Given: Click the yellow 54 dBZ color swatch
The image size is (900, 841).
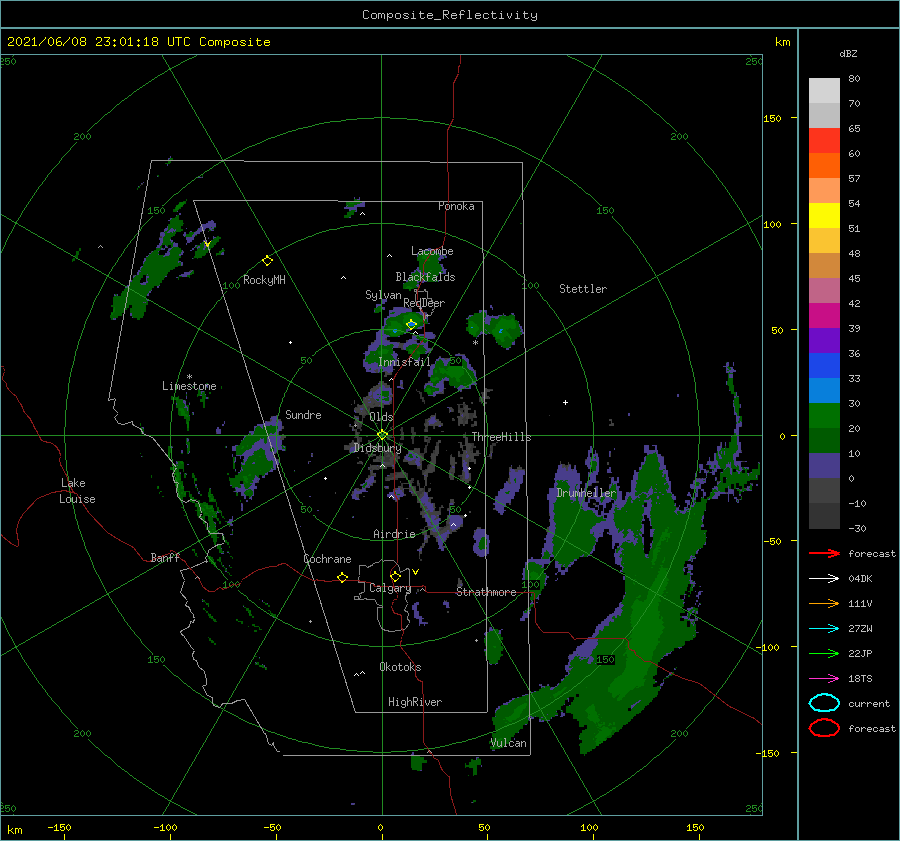Looking at the screenshot, I should coord(824,215).
